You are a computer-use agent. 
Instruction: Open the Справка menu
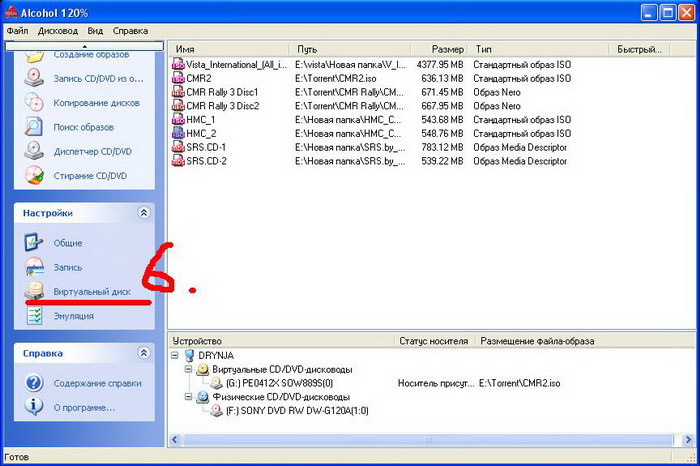(x=130, y=31)
